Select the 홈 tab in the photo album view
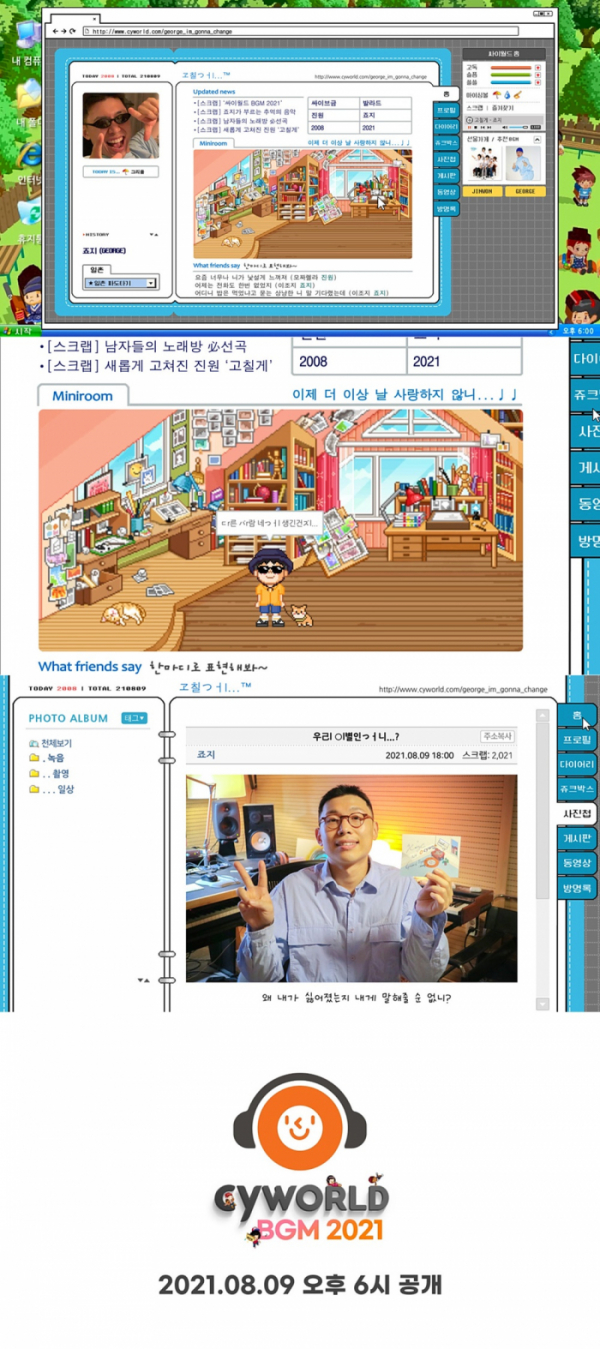 point(576,714)
